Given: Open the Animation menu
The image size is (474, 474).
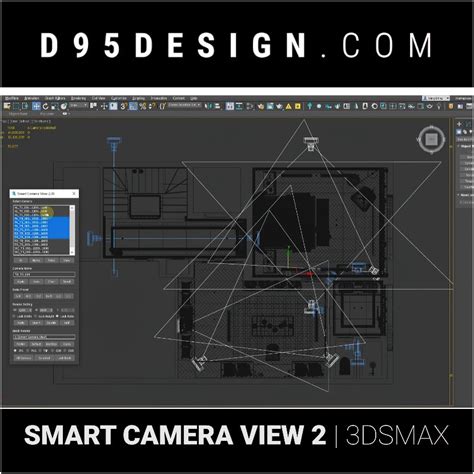Looking at the screenshot, I should 32,98.
